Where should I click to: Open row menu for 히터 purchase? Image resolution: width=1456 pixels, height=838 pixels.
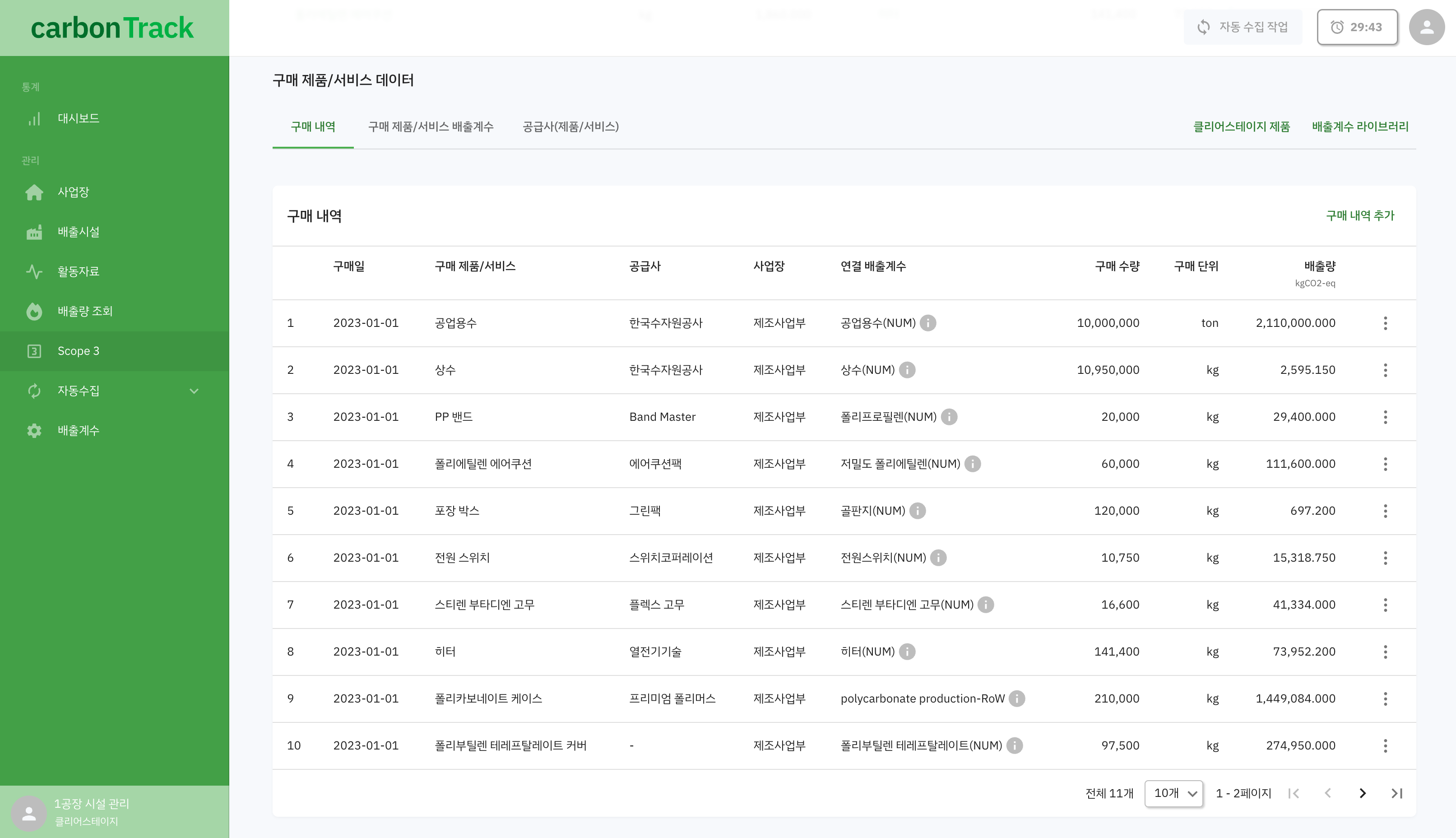tap(1385, 652)
